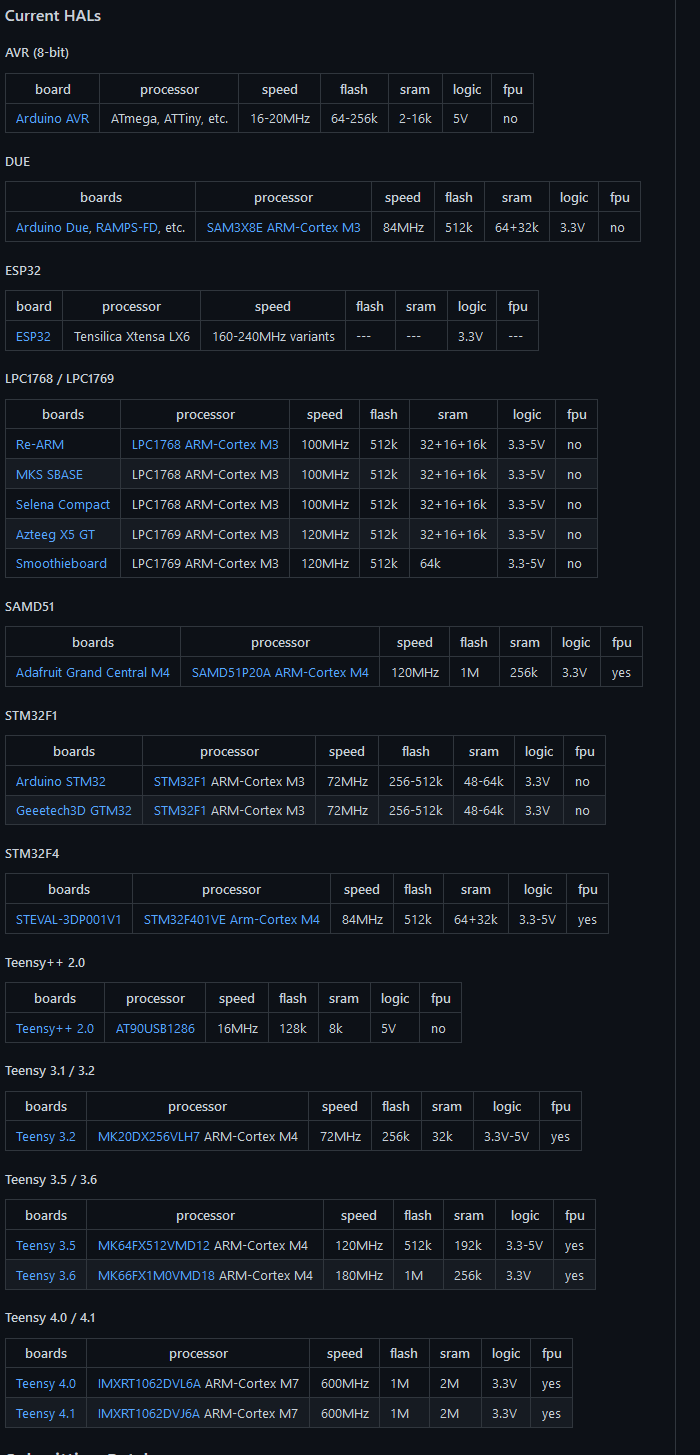Image resolution: width=700 pixels, height=1455 pixels.
Task: Open the Arduino AVR board link
Action: point(52,118)
